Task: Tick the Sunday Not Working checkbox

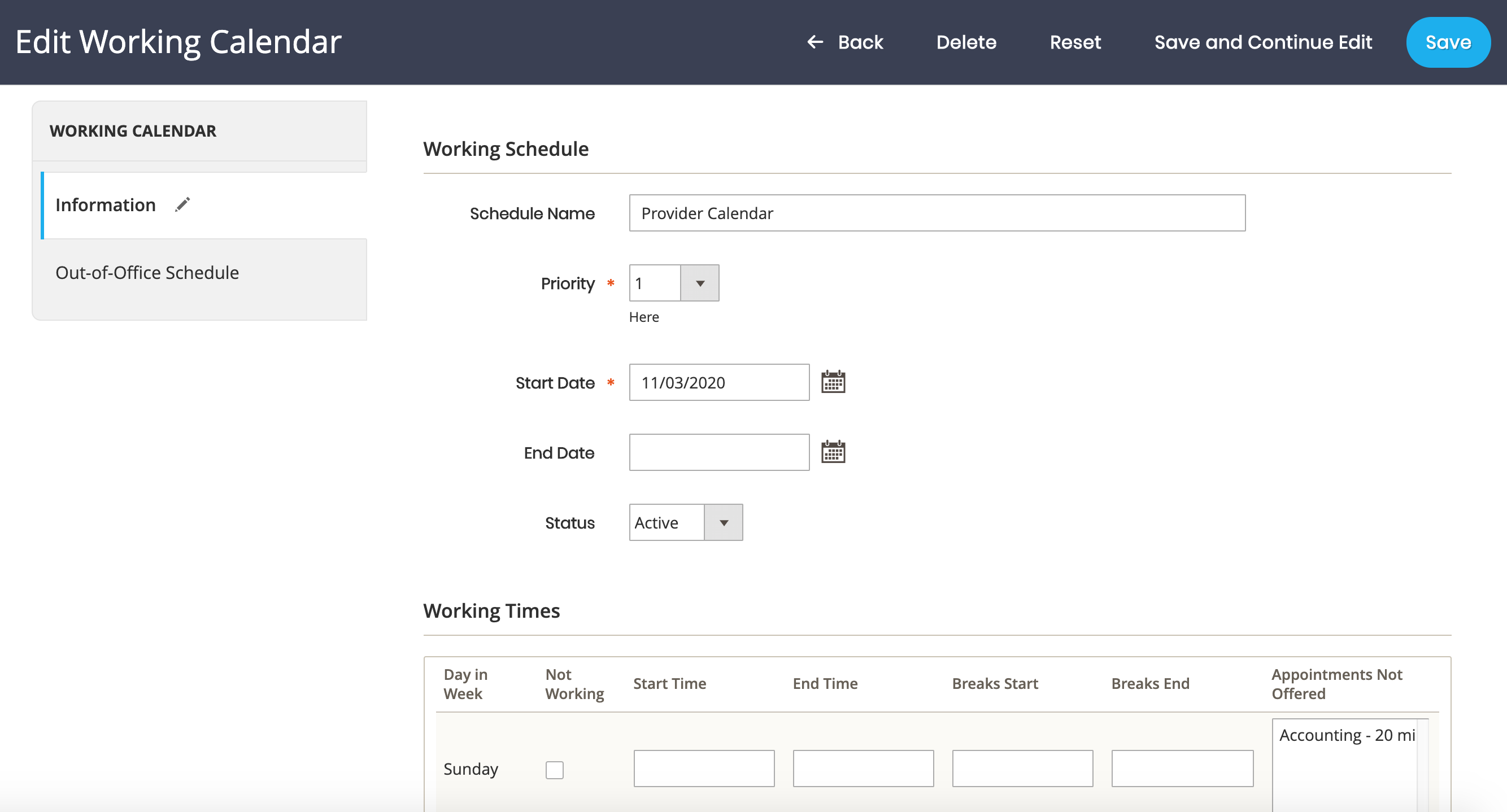Action: (x=554, y=769)
